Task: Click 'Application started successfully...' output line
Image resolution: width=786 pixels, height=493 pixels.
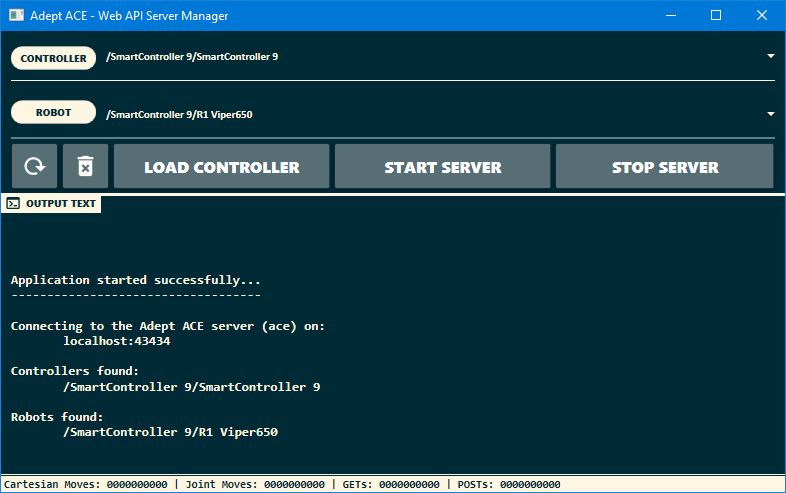Action: click(x=136, y=280)
